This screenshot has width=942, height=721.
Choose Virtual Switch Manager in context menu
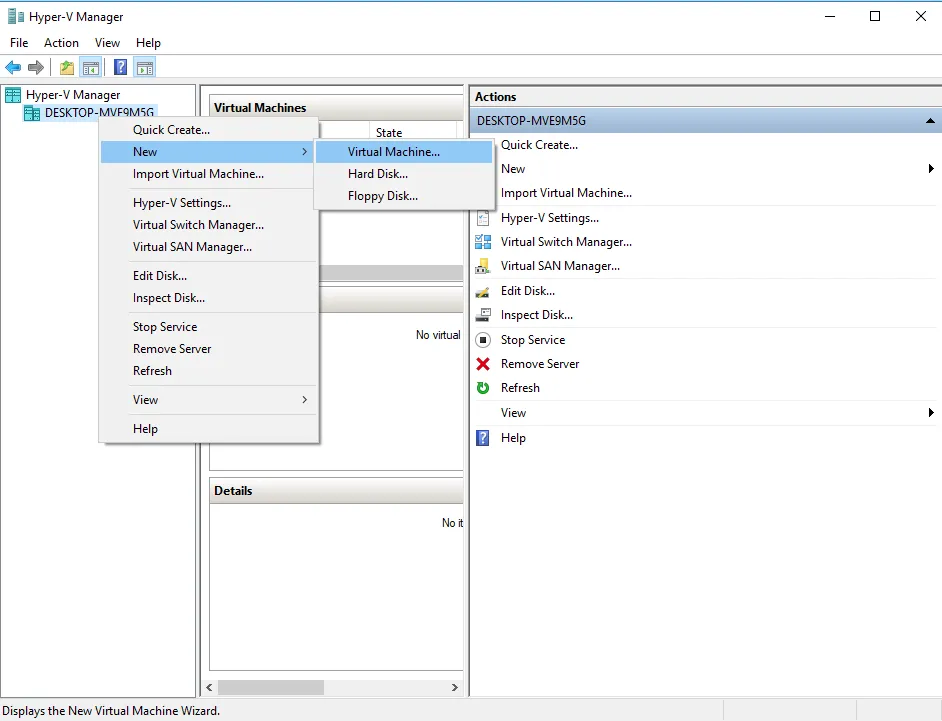[208, 225]
